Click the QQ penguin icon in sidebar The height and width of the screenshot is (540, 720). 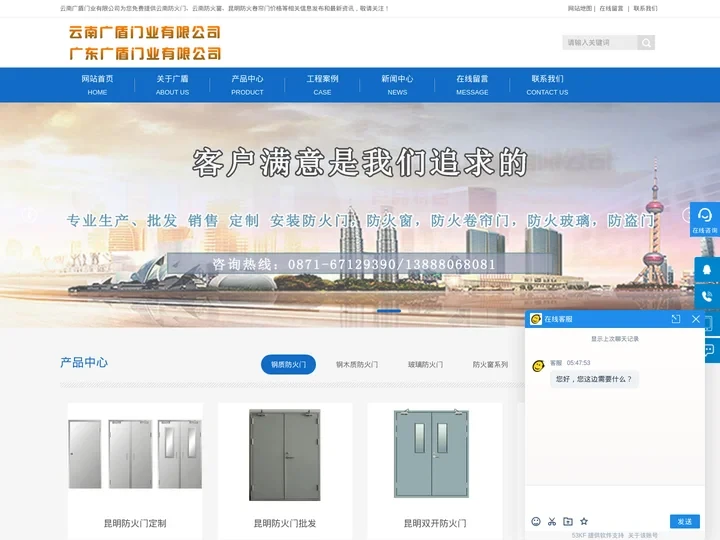707,270
